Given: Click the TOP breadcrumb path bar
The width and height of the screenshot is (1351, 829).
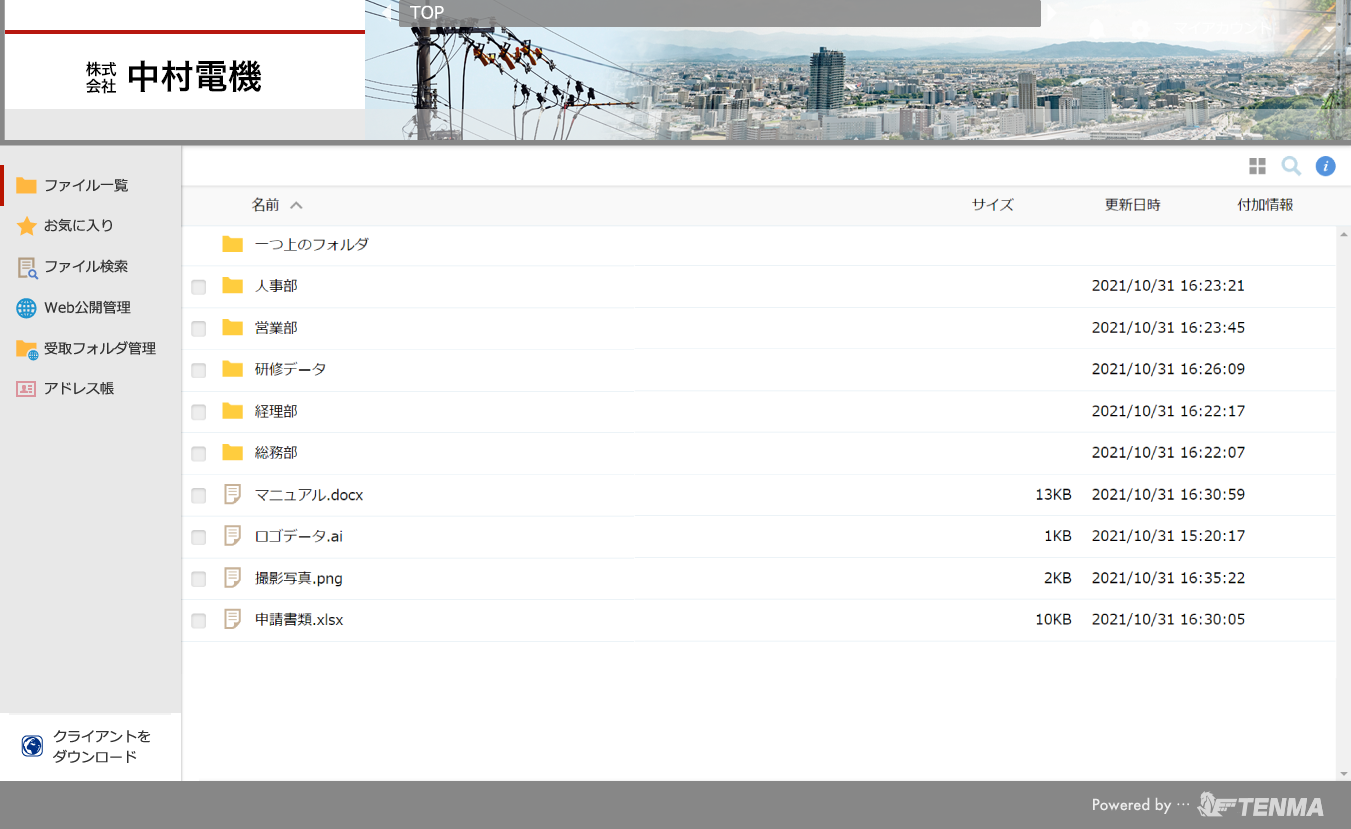Looking at the screenshot, I should [719, 13].
